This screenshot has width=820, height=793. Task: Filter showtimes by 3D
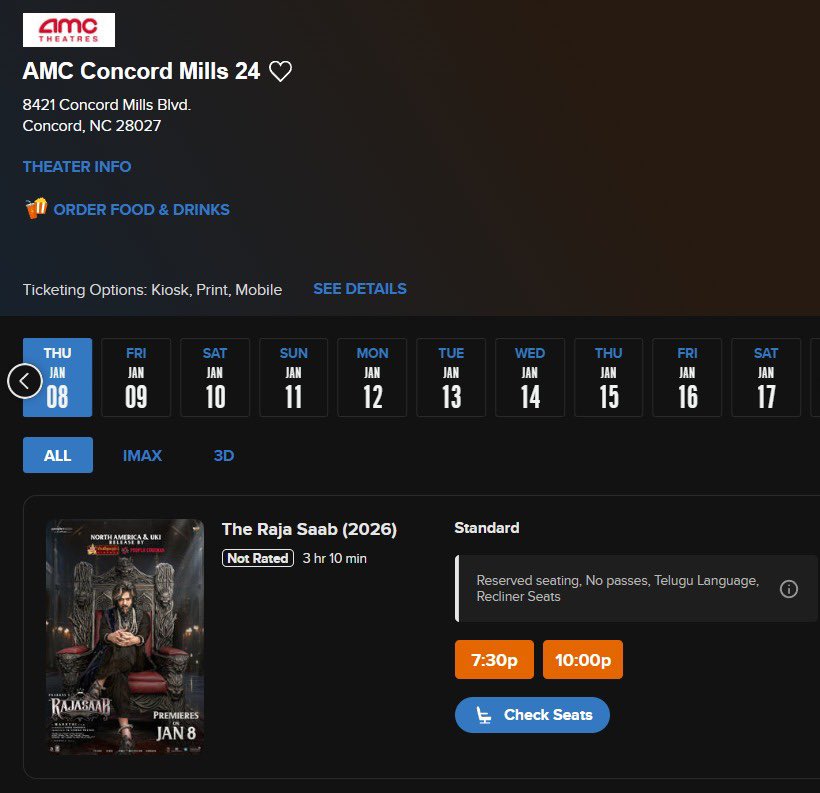[224, 456]
